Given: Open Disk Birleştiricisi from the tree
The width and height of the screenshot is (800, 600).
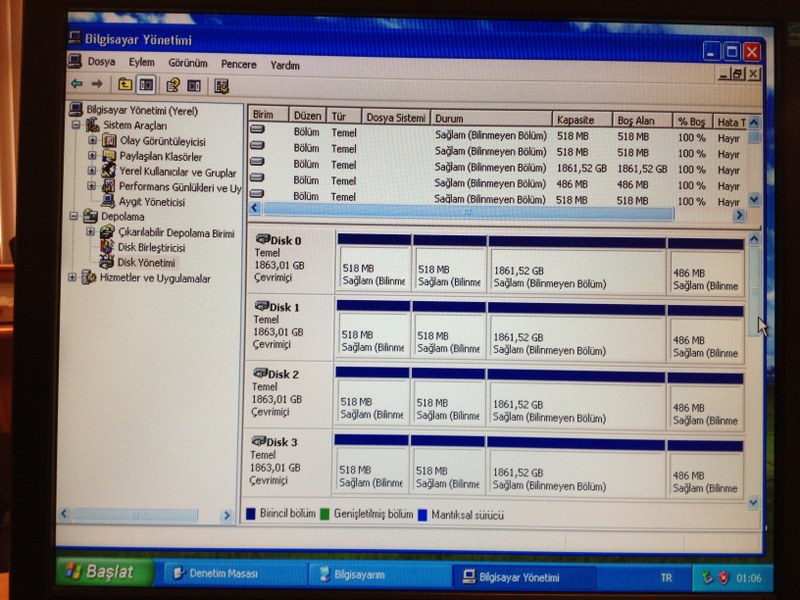Looking at the screenshot, I should pyautogui.click(x=151, y=247).
